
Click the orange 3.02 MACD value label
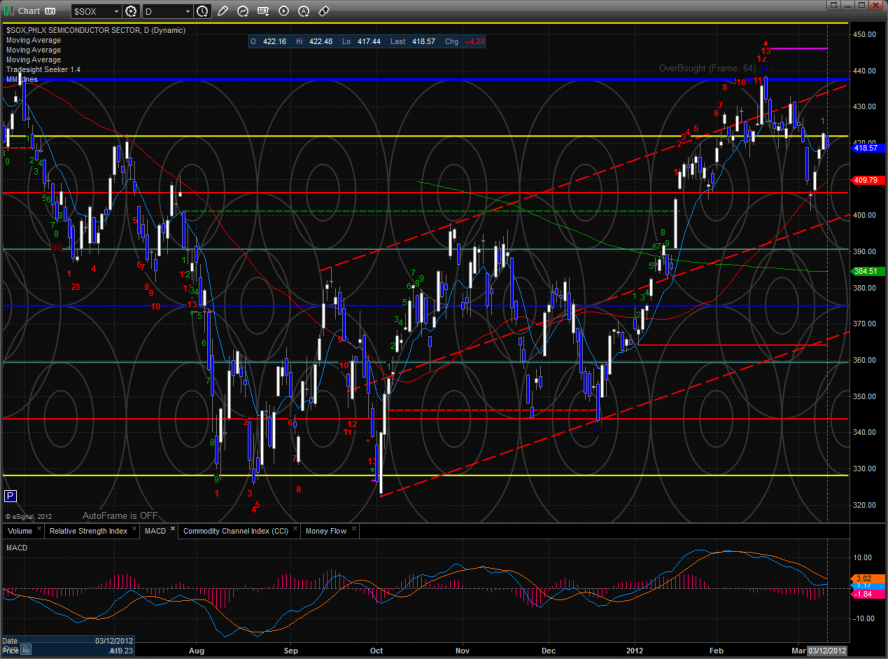[866, 578]
